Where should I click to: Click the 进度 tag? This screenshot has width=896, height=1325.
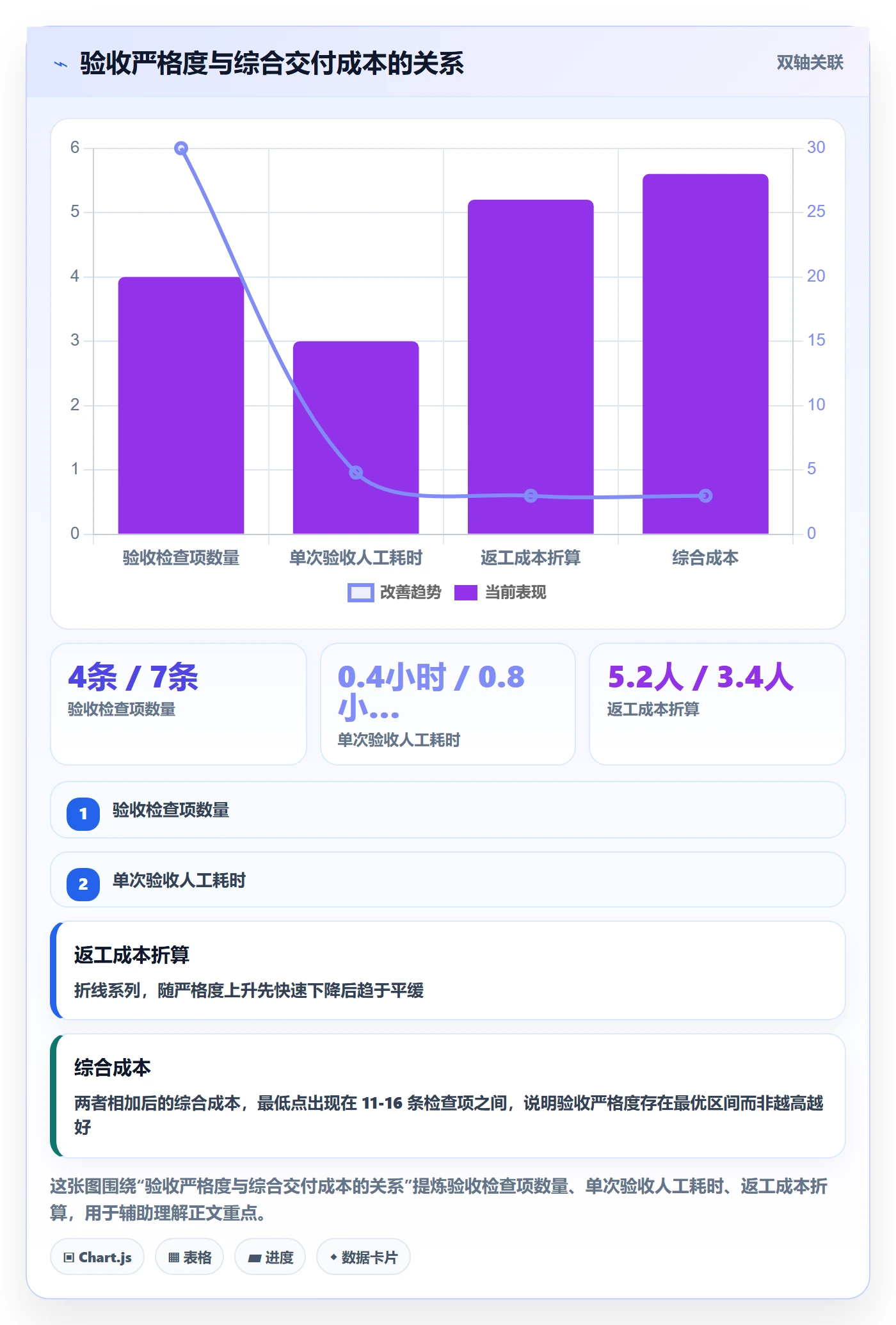[x=270, y=1257]
